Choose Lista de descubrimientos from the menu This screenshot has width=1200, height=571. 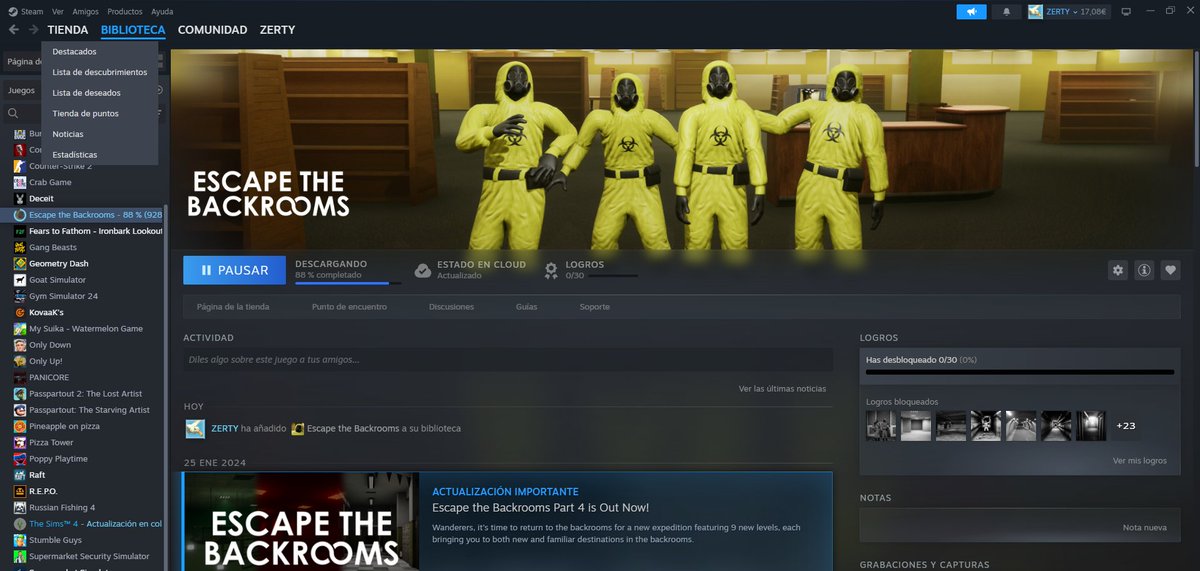click(x=100, y=72)
